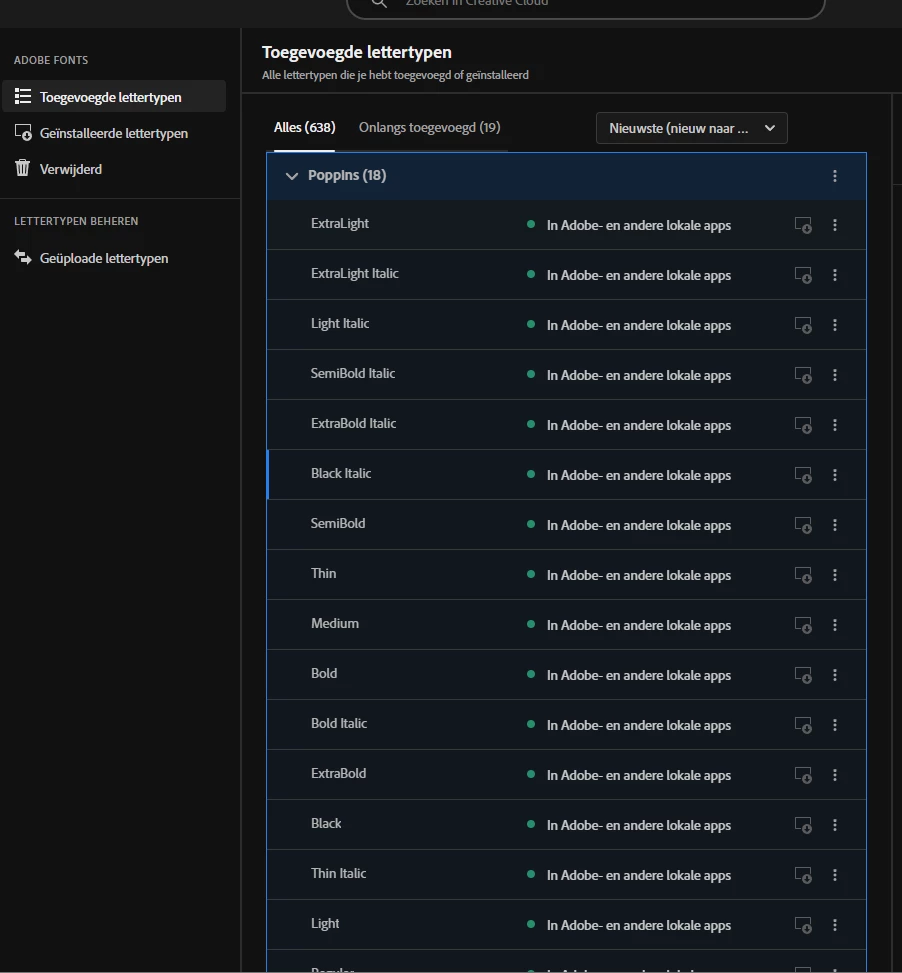This screenshot has height=973, width=902.
Task: Click the install icon for ExtraLight
Action: pyautogui.click(x=803, y=225)
